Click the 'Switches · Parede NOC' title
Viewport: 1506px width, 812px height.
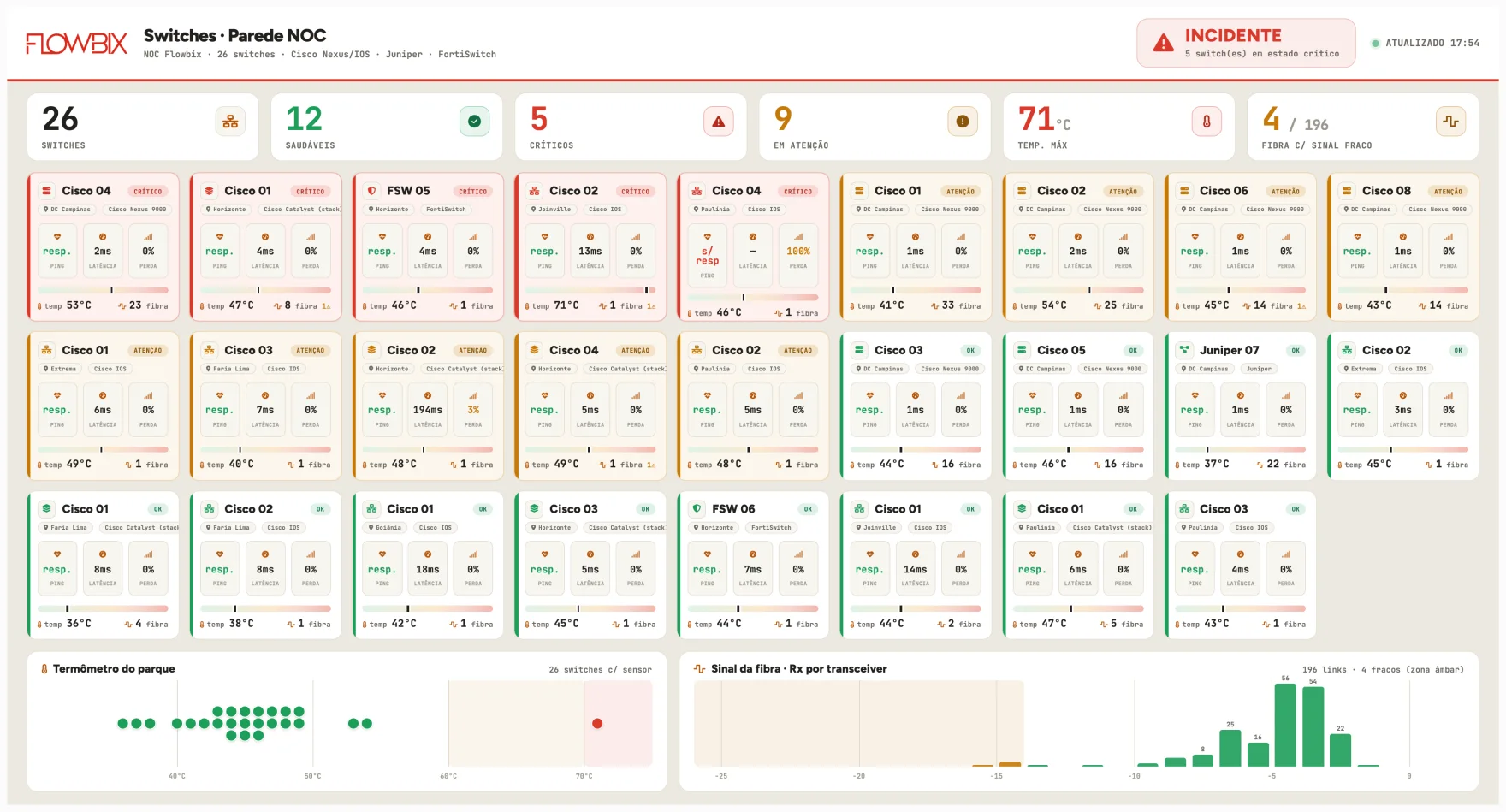(x=234, y=35)
